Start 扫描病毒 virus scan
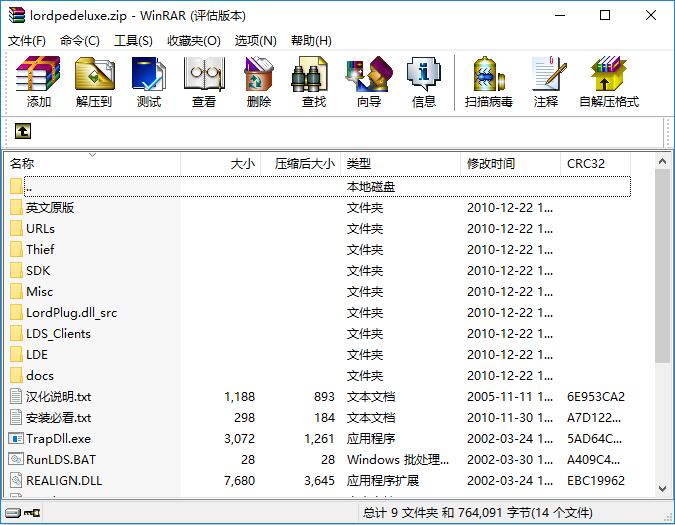This screenshot has height=525, width=675. pos(489,82)
